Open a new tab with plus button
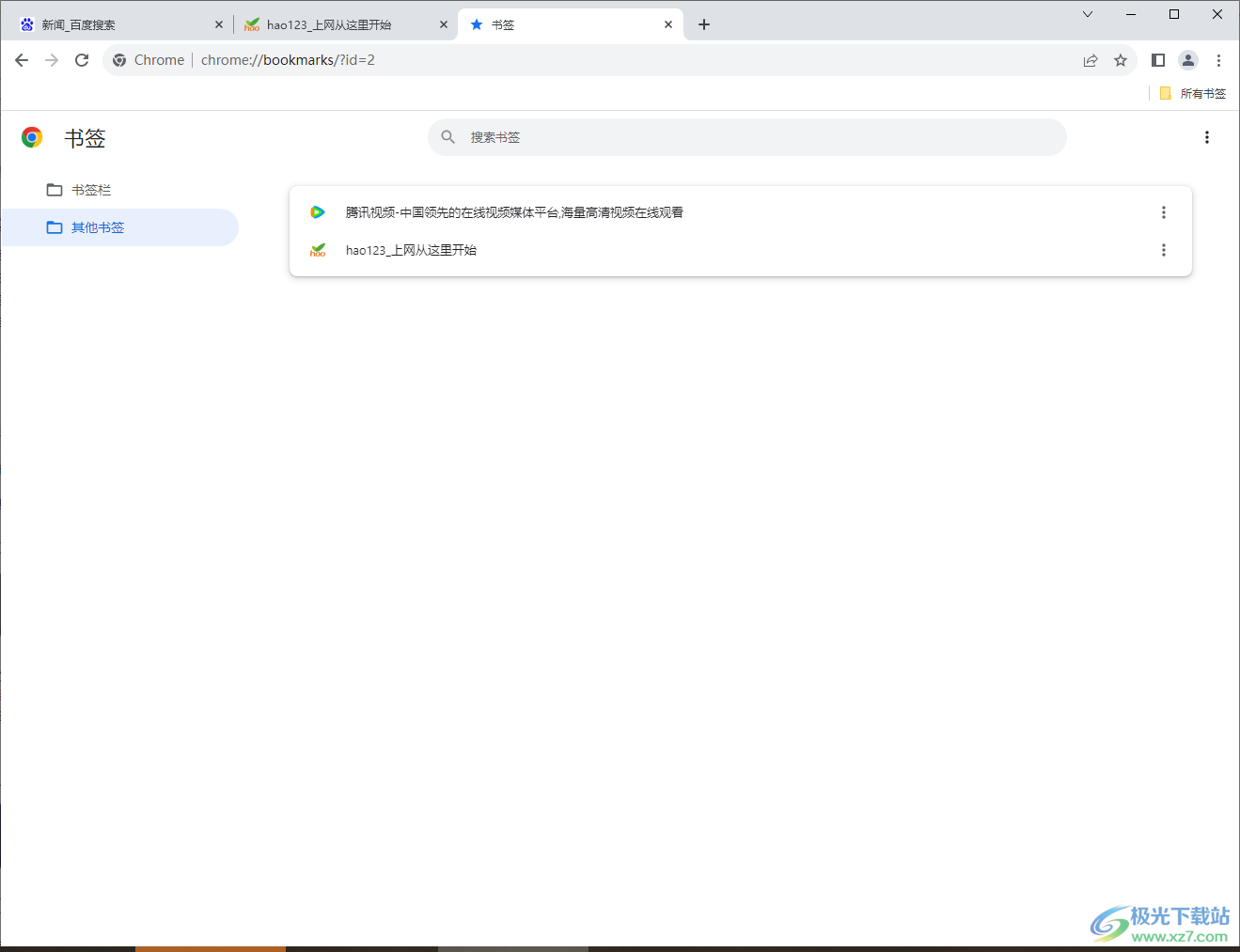Viewport: 1240px width, 952px height. tap(704, 25)
